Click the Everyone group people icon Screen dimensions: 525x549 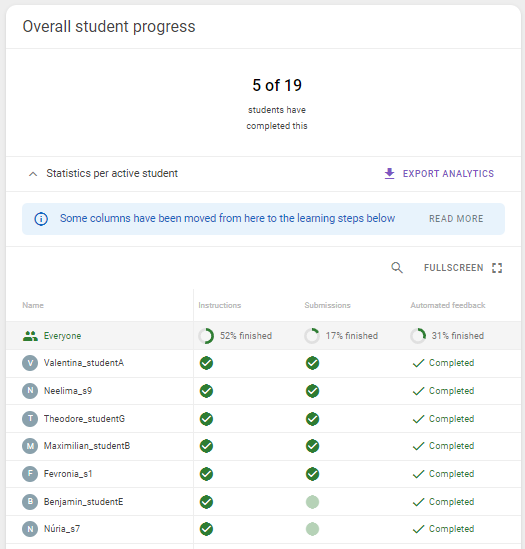click(30, 336)
